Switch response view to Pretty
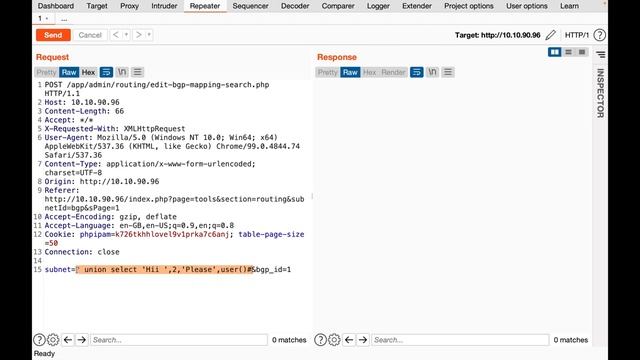 click(327, 72)
